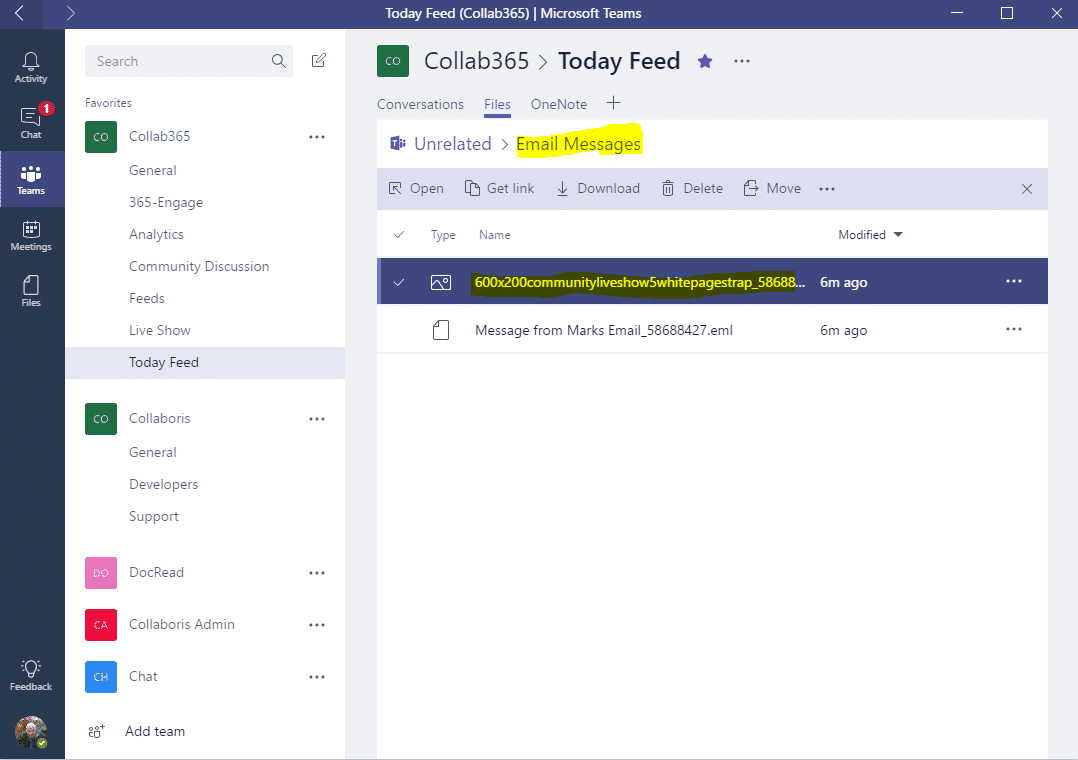The height and width of the screenshot is (760, 1078).
Task: Open Chat in left rail
Action: 31,122
